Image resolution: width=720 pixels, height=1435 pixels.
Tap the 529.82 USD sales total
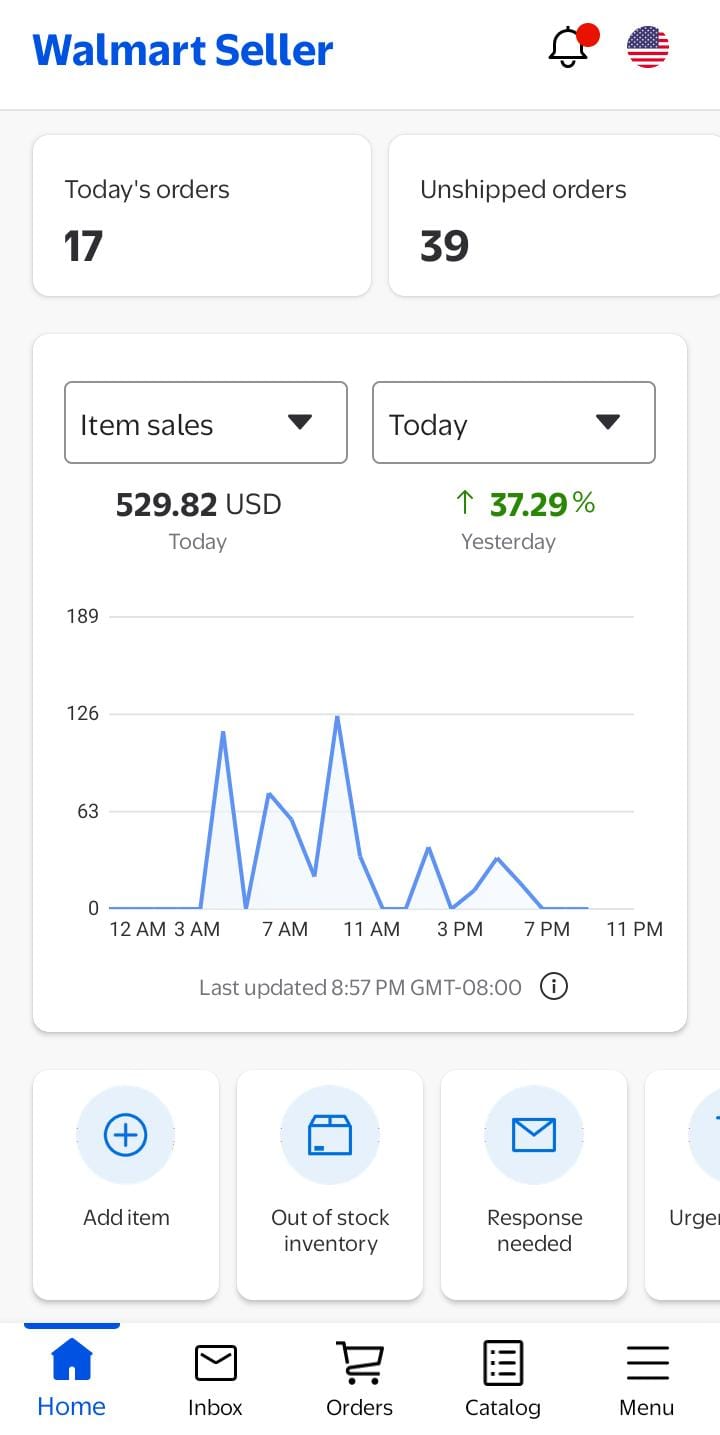click(x=198, y=505)
